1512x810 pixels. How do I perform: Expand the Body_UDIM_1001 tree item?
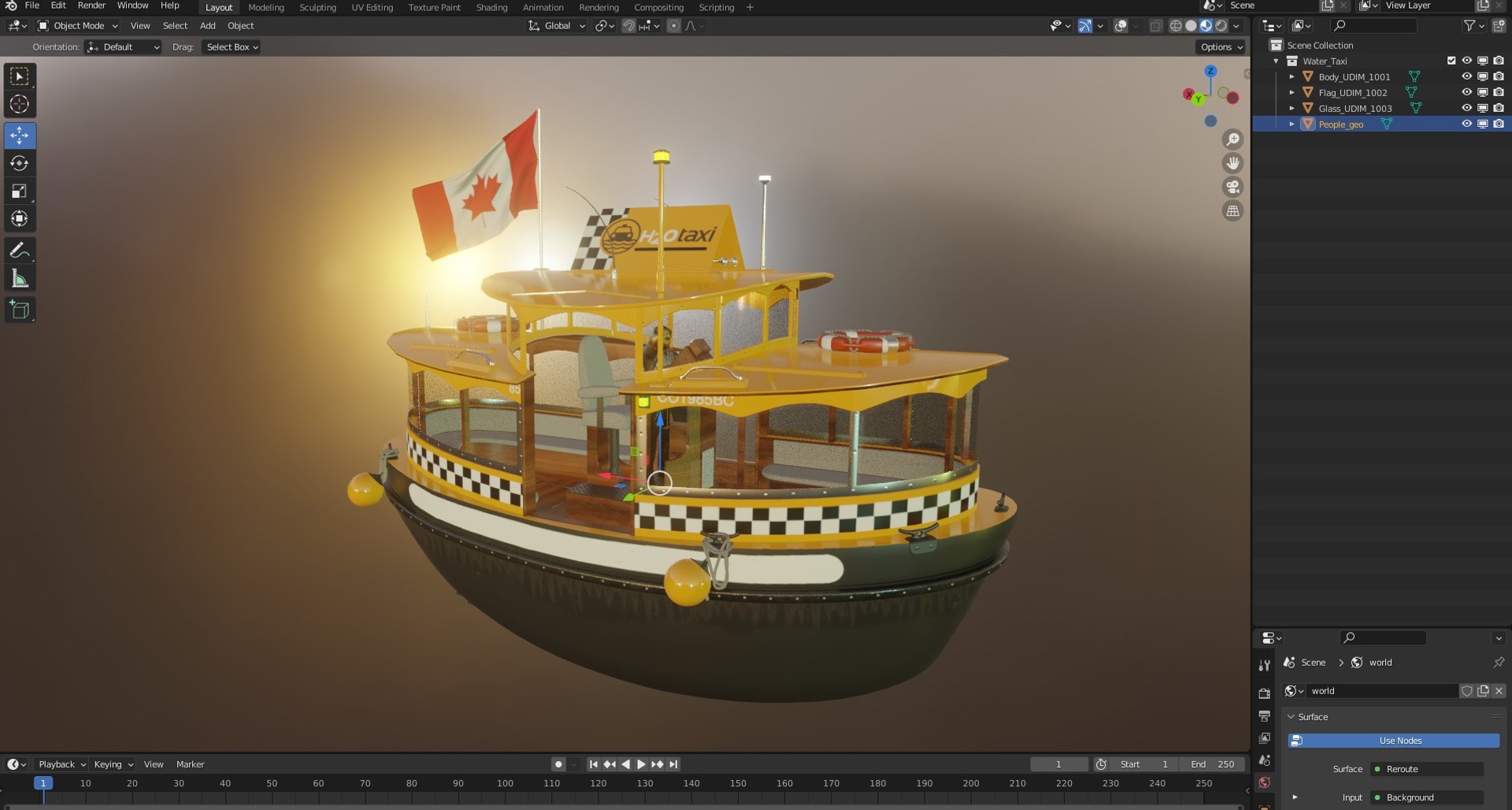(1291, 76)
